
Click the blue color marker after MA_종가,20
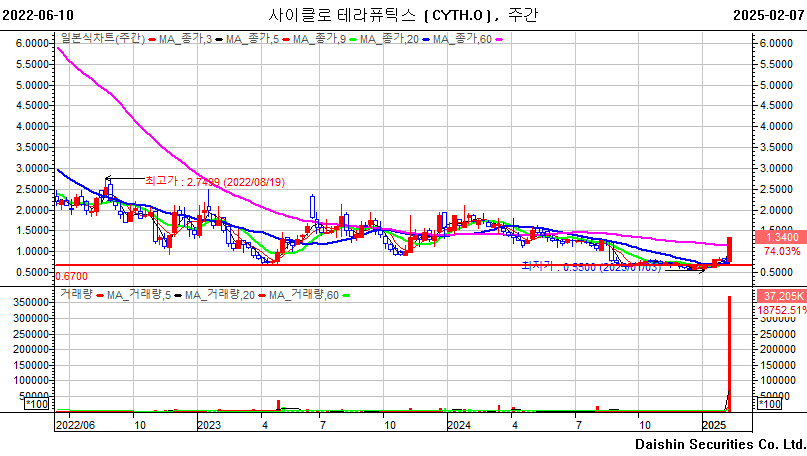pyautogui.click(x=425, y=39)
